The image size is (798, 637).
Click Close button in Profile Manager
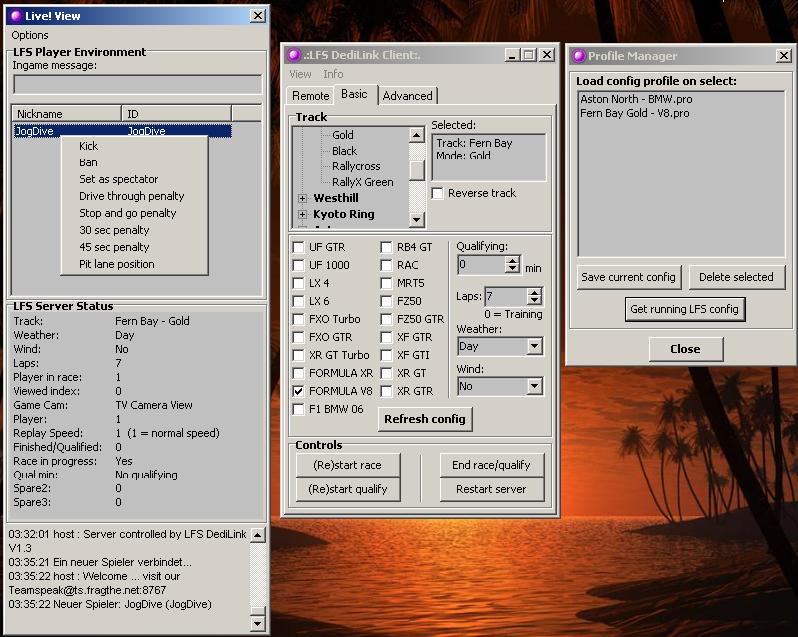(685, 349)
